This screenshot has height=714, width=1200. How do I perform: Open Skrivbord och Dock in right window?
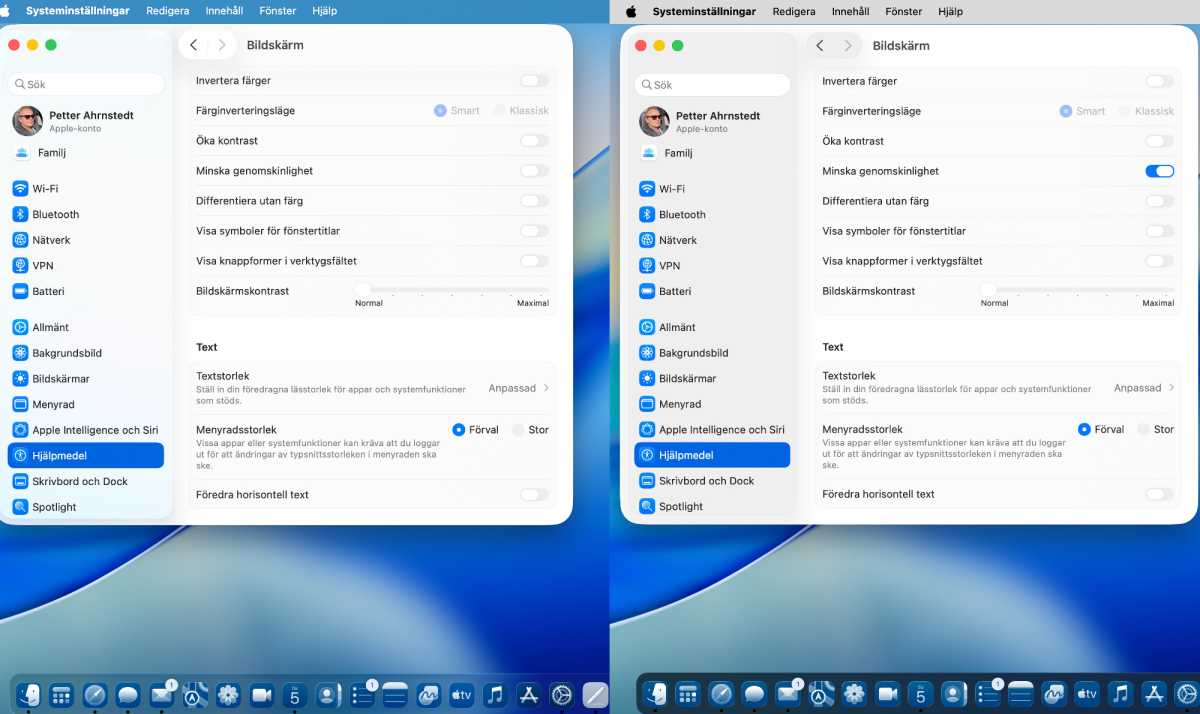coord(705,481)
